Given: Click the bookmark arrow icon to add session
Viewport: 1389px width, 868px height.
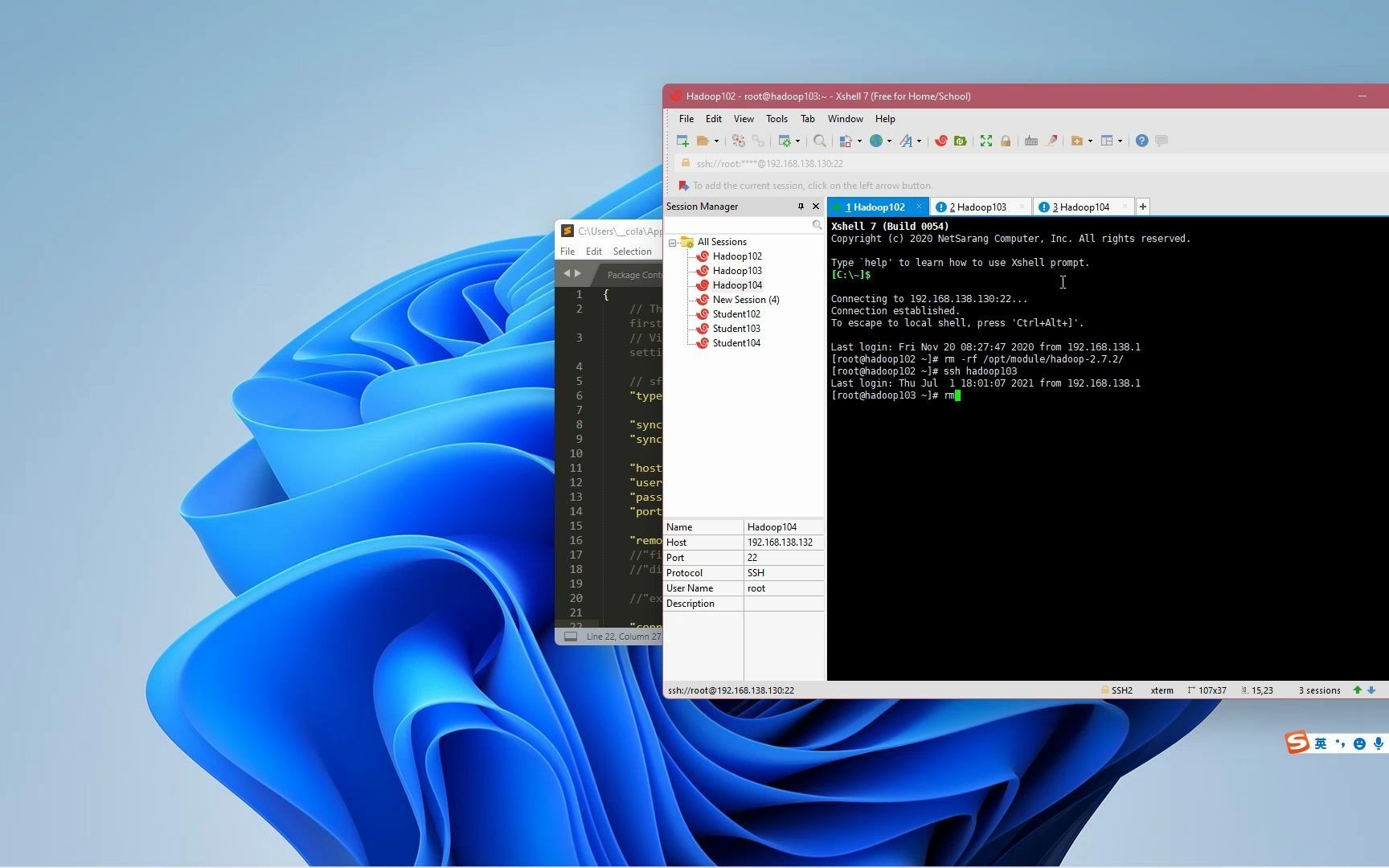Looking at the screenshot, I should tap(684, 186).
